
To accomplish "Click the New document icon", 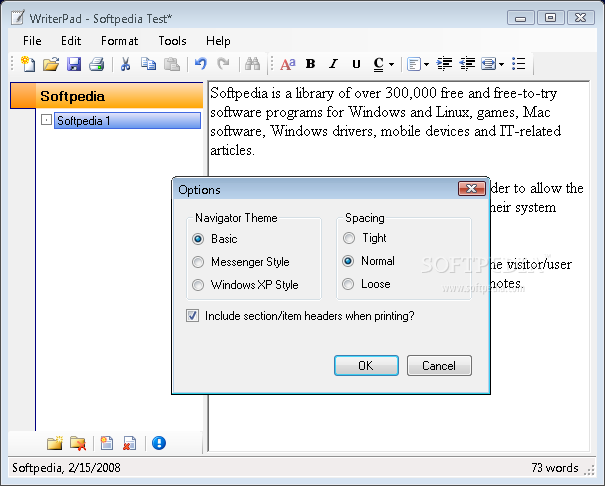I will coord(28,64).
